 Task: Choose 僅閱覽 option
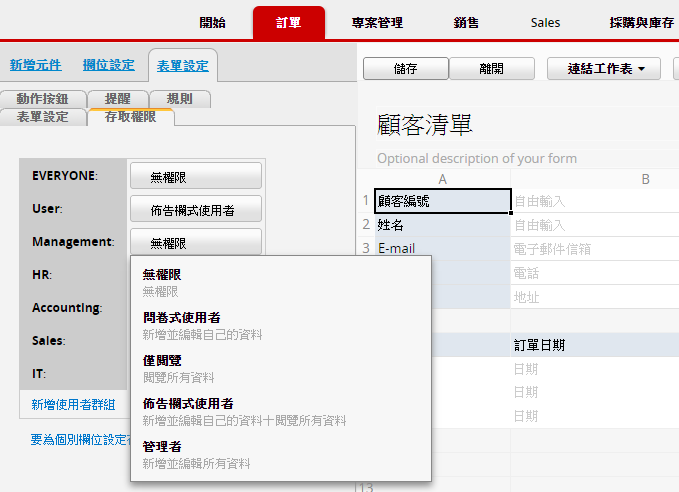click(281, 369)
